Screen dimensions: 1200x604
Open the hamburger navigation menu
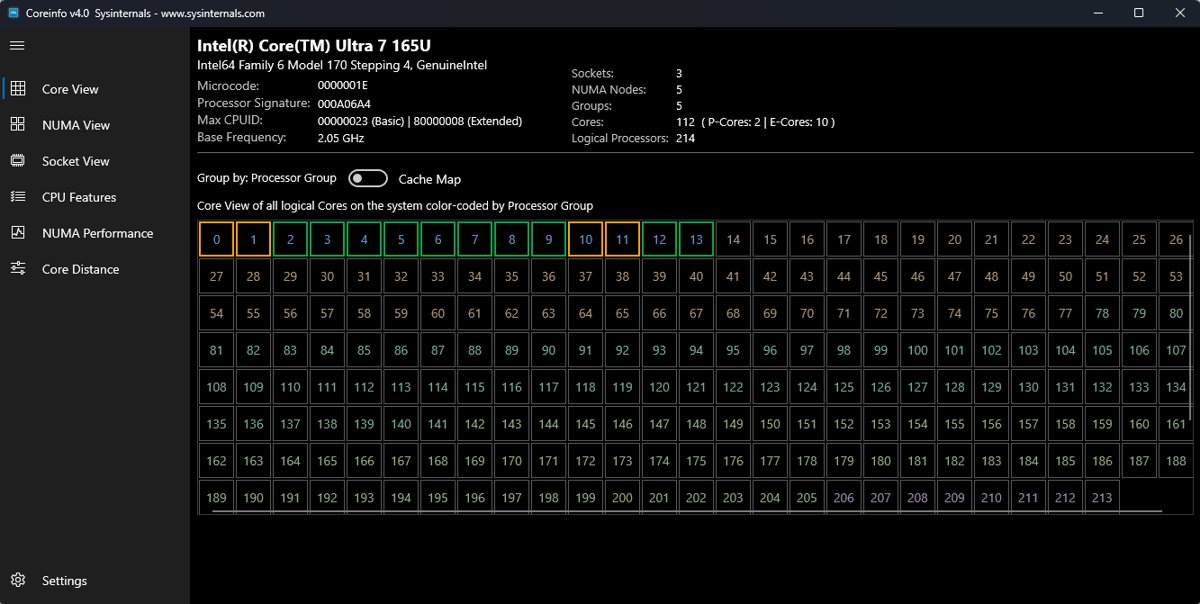[17, 45]
